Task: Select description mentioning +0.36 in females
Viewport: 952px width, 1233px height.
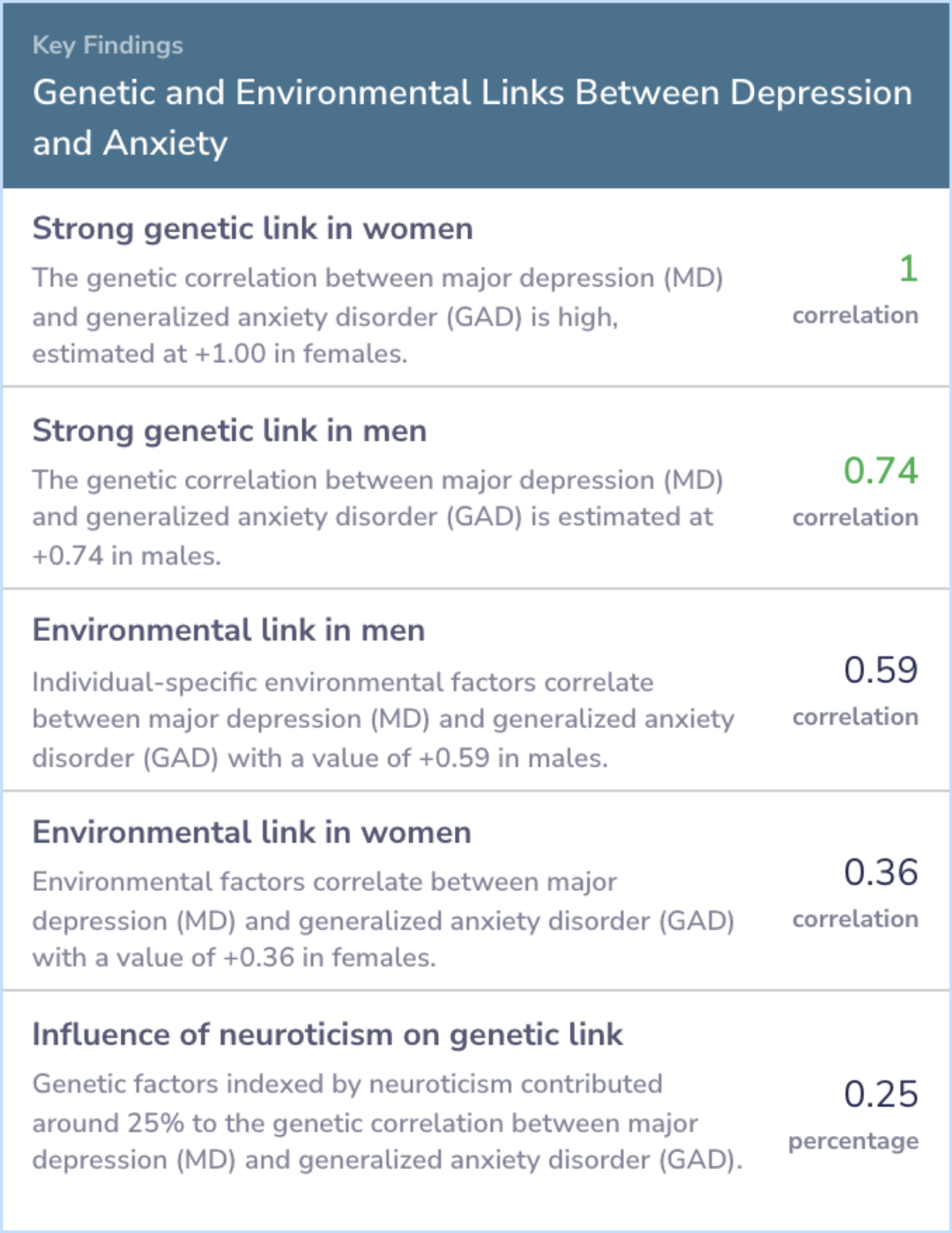Action: [x=383, y=919]
